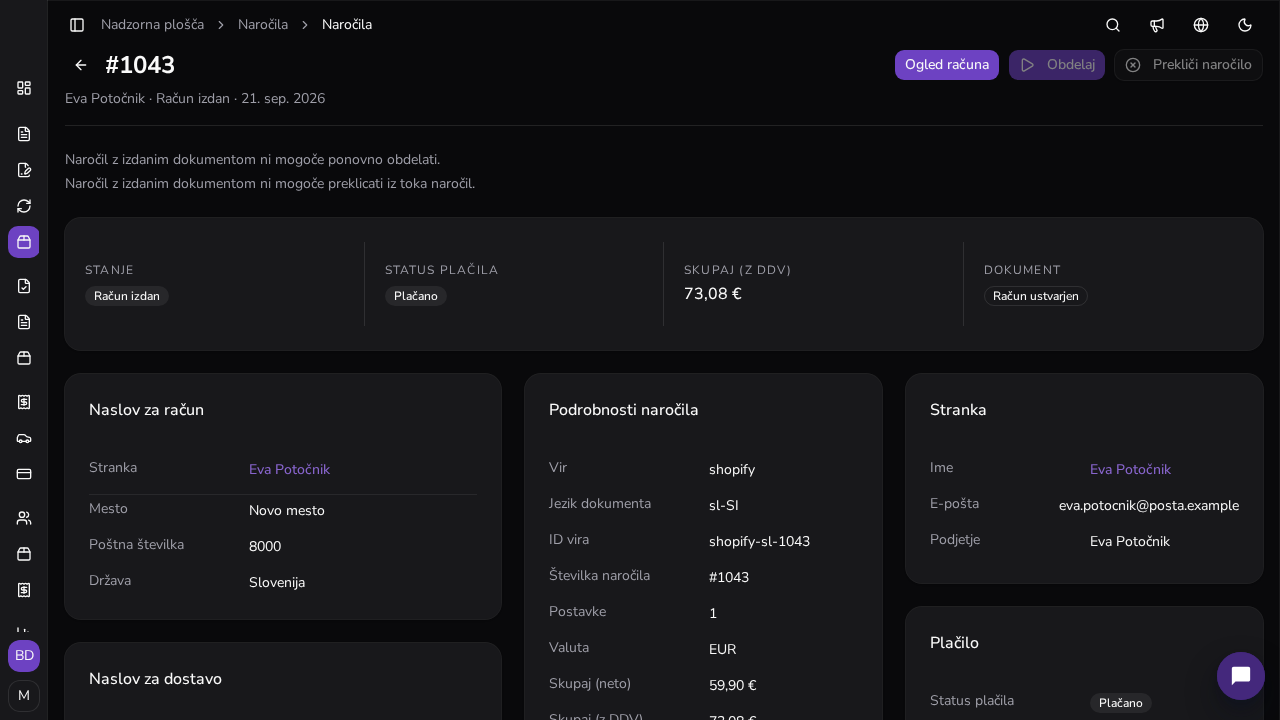
Task: Click the Račun izdan status badge
Action: [127, 296]
